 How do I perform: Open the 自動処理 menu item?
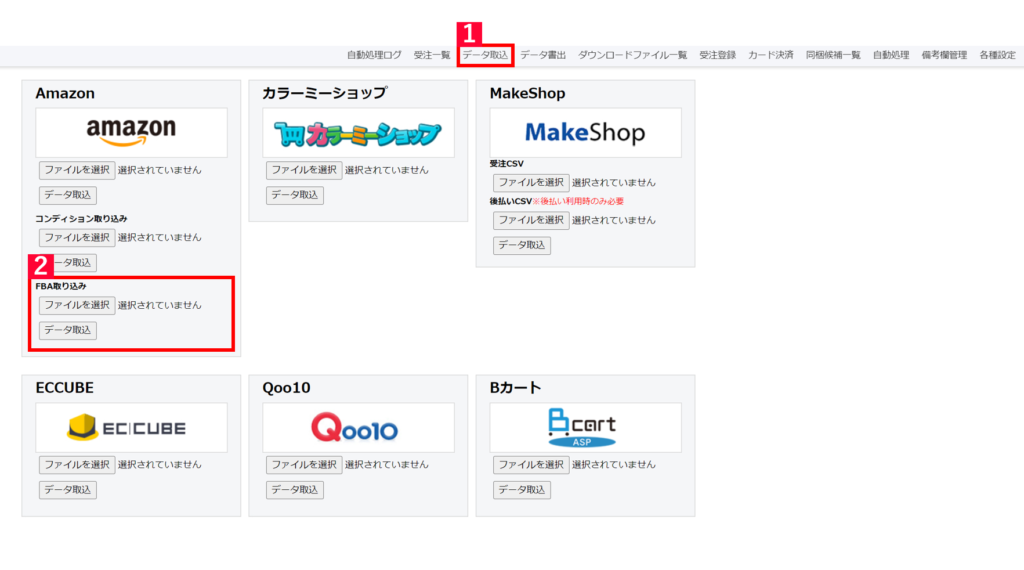[x=891, y=55]
